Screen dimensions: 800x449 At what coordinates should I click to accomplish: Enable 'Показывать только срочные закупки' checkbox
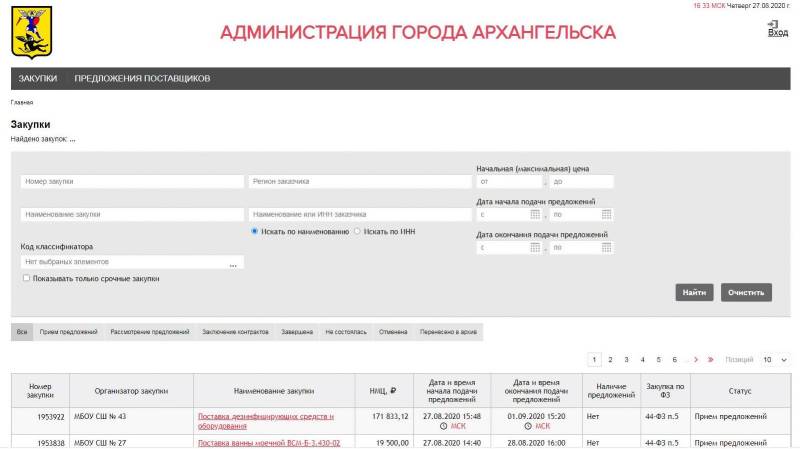(x=26, y=279)
